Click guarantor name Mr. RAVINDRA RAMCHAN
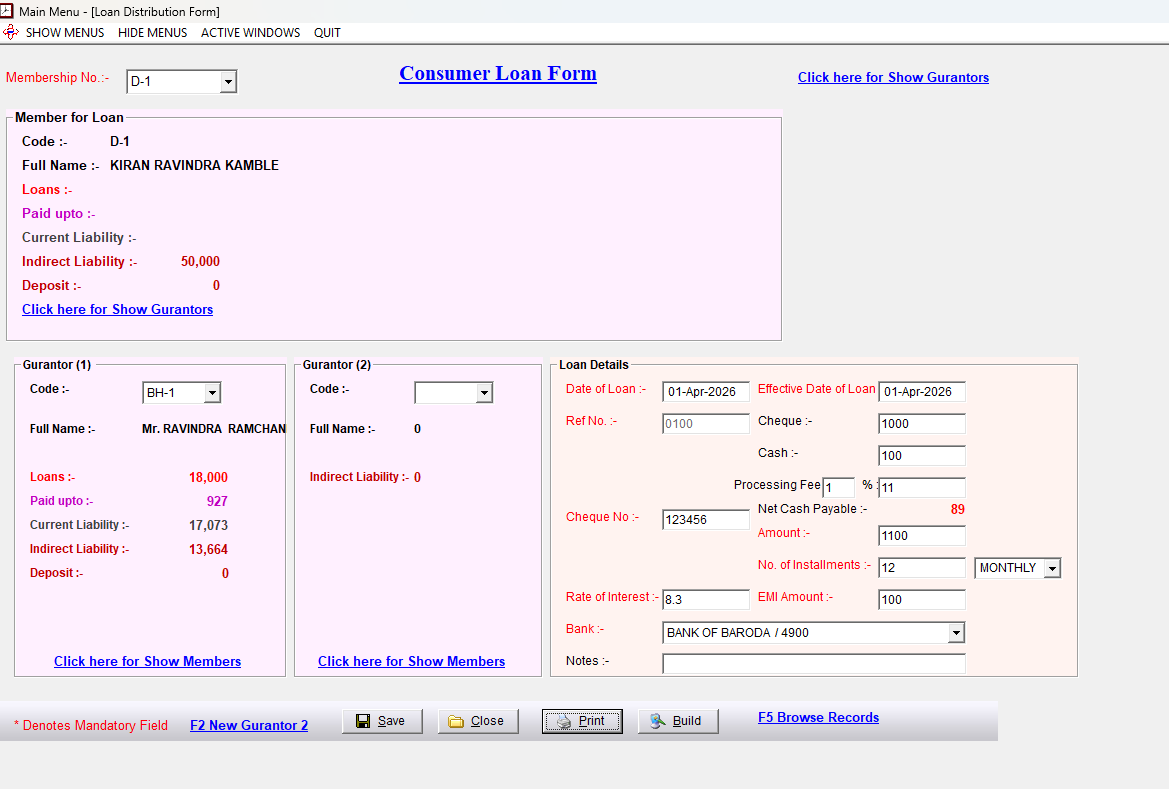 point(213,429)
